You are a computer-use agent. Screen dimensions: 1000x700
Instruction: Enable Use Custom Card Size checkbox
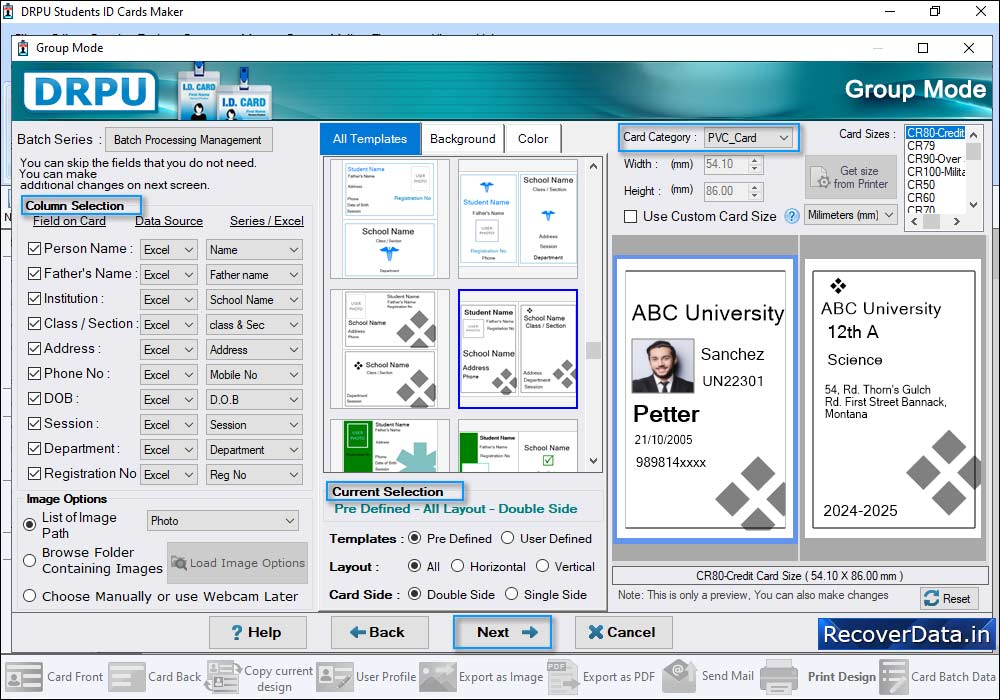tap(631, 216)
